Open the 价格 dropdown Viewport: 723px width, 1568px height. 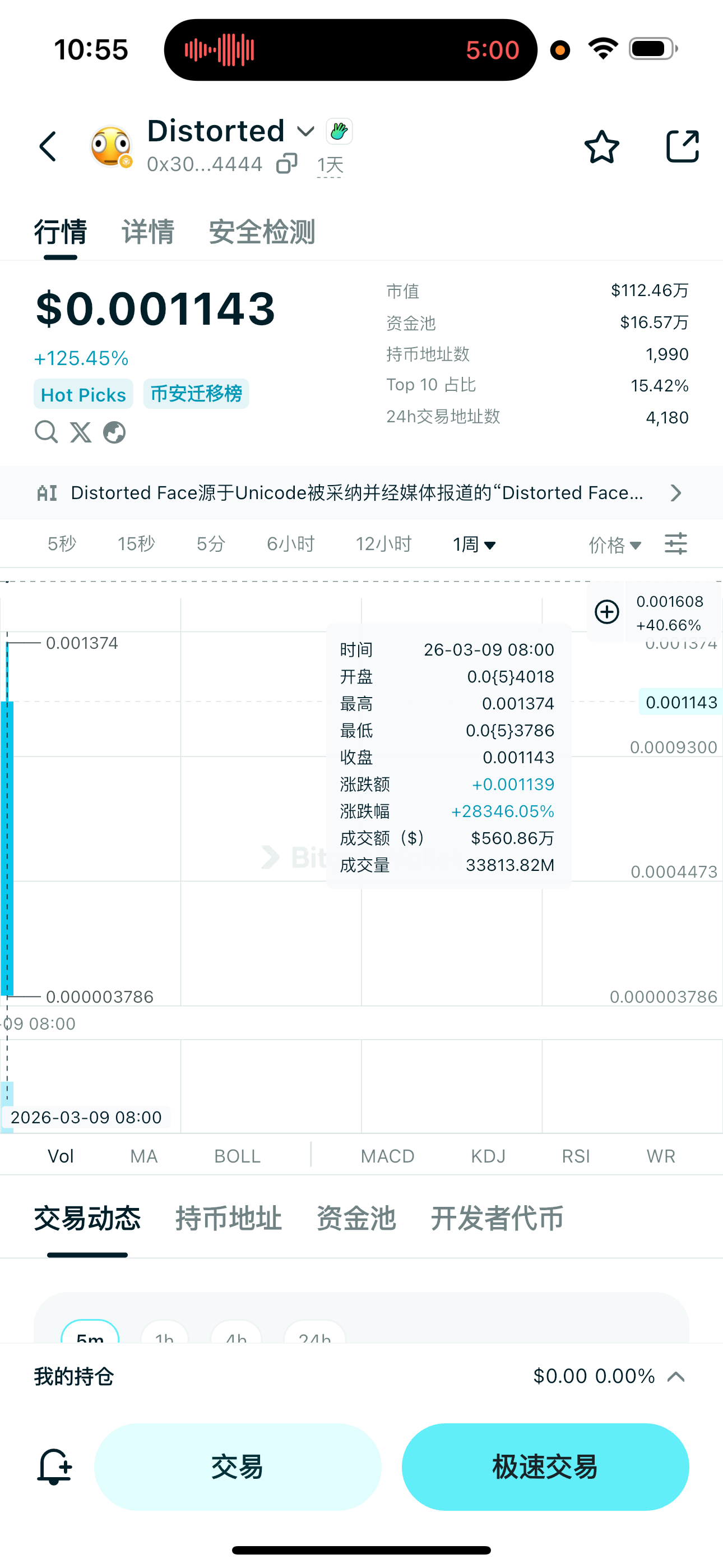click(615, 545)
